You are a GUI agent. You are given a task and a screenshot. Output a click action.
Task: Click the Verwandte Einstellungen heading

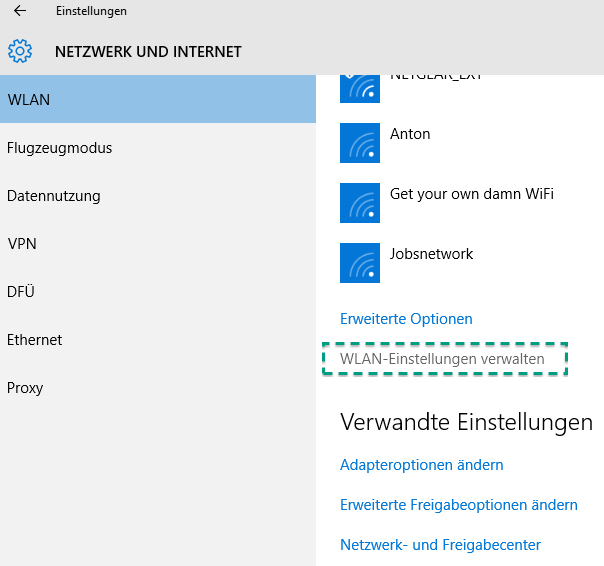466,422
